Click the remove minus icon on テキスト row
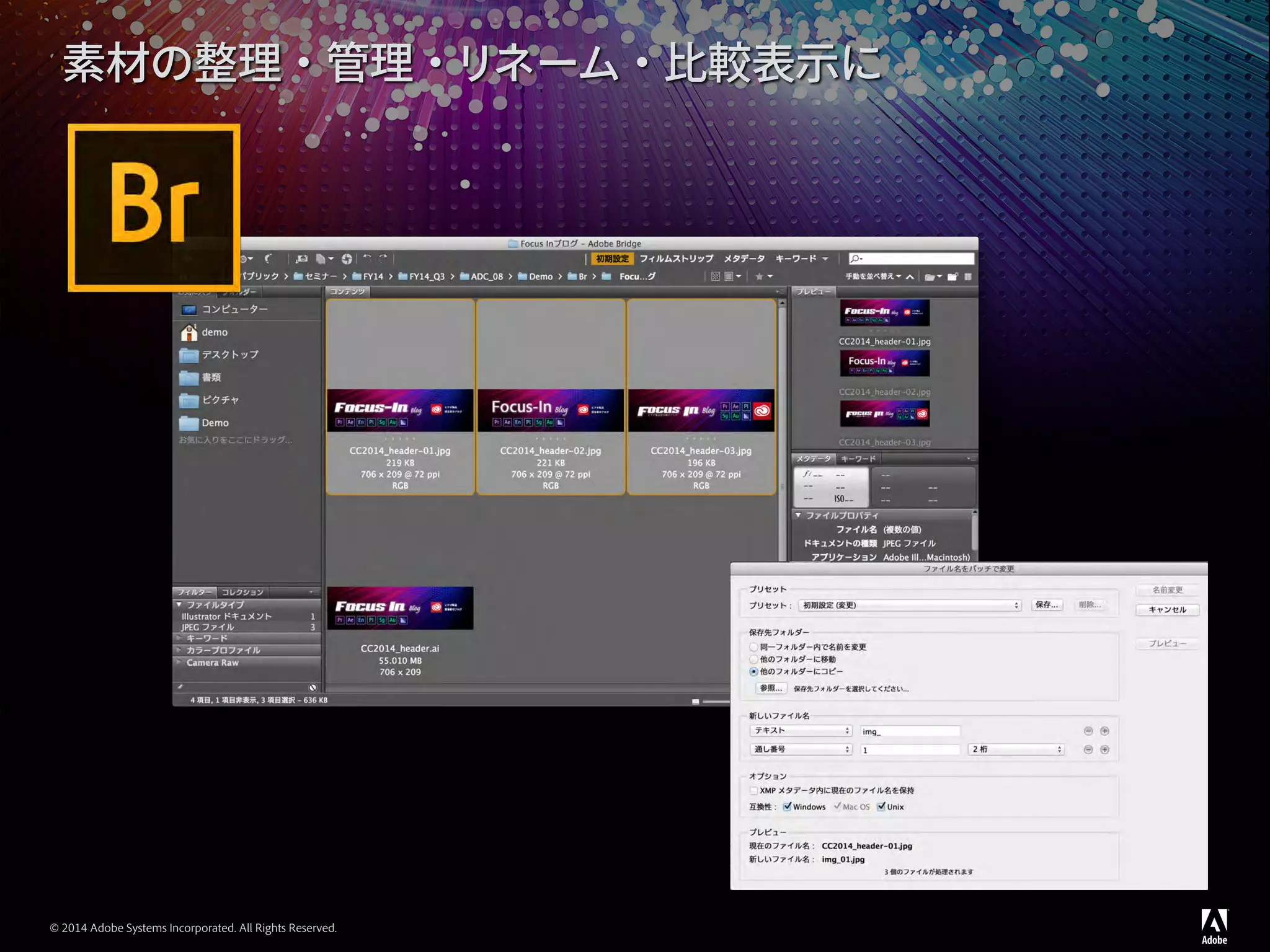This screenshot has height=952, width=1270. coord(1088,731)
